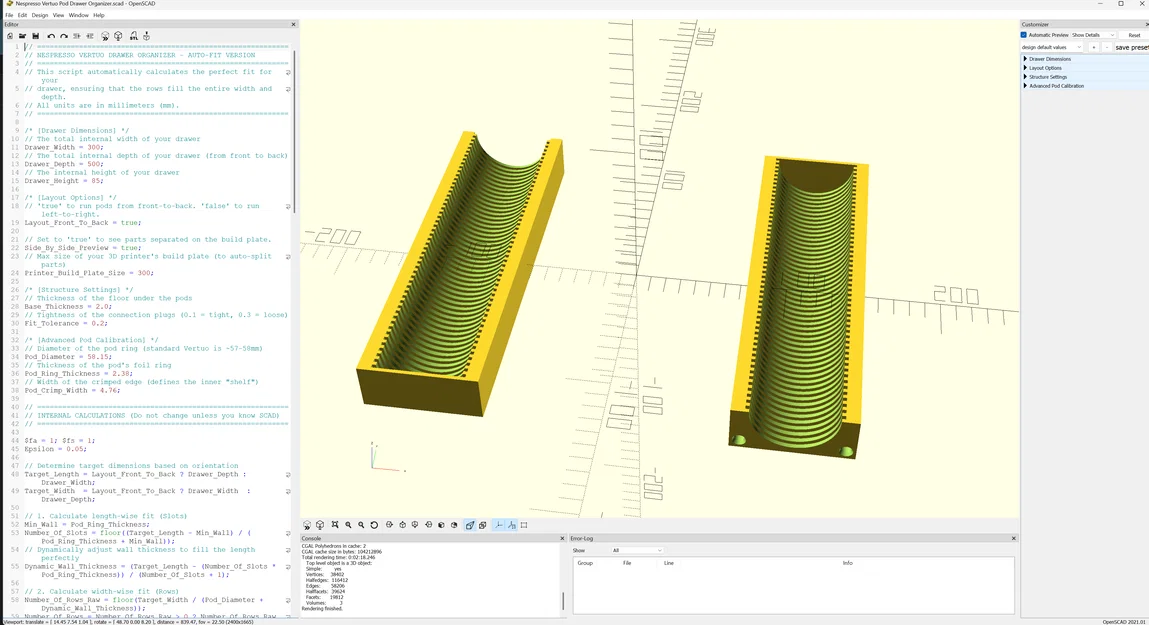1149x625 pixels.
Task: Click the minus button to remove a preset
Action: 1106,47
